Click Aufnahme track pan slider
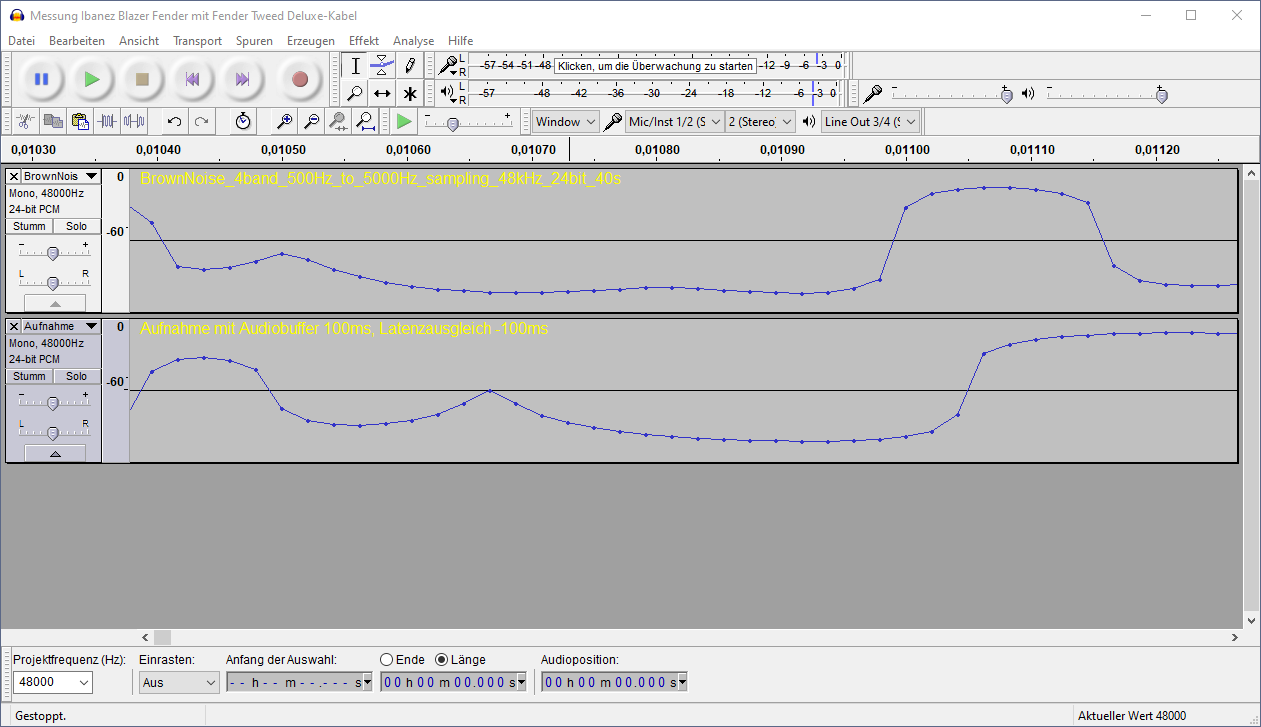The image size is (1261, 727). point(54,432)
